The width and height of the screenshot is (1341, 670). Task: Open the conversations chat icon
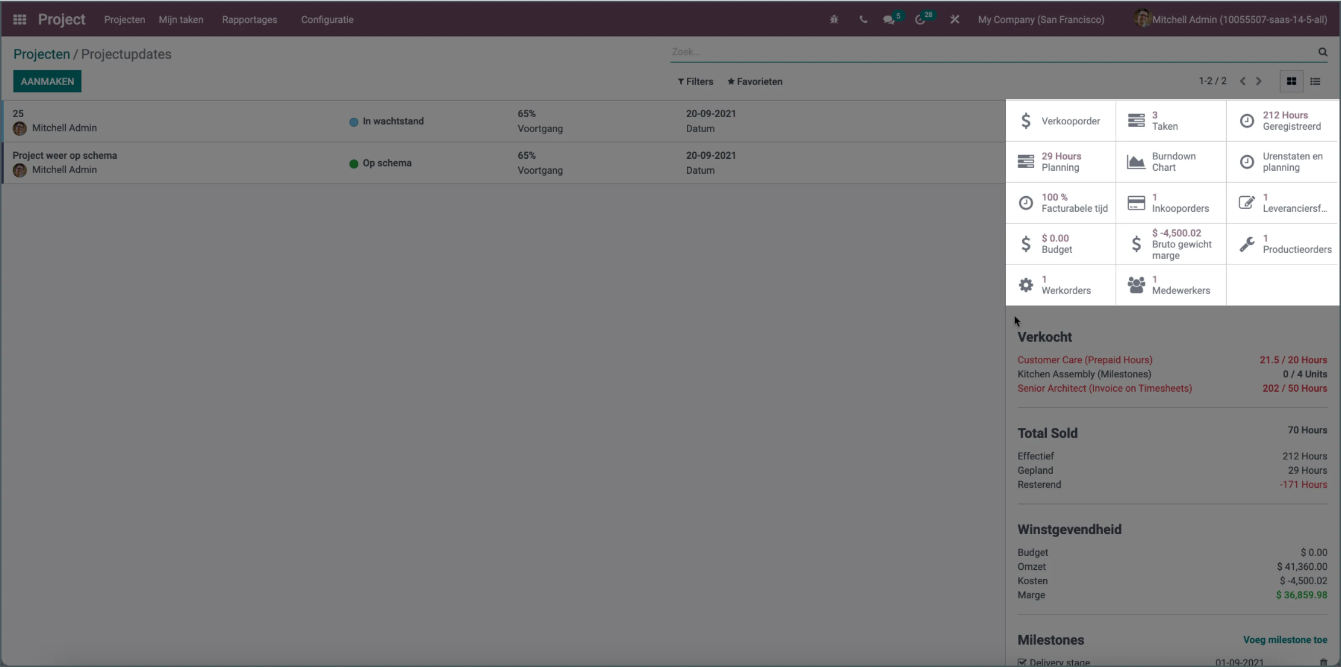[889, 20]
